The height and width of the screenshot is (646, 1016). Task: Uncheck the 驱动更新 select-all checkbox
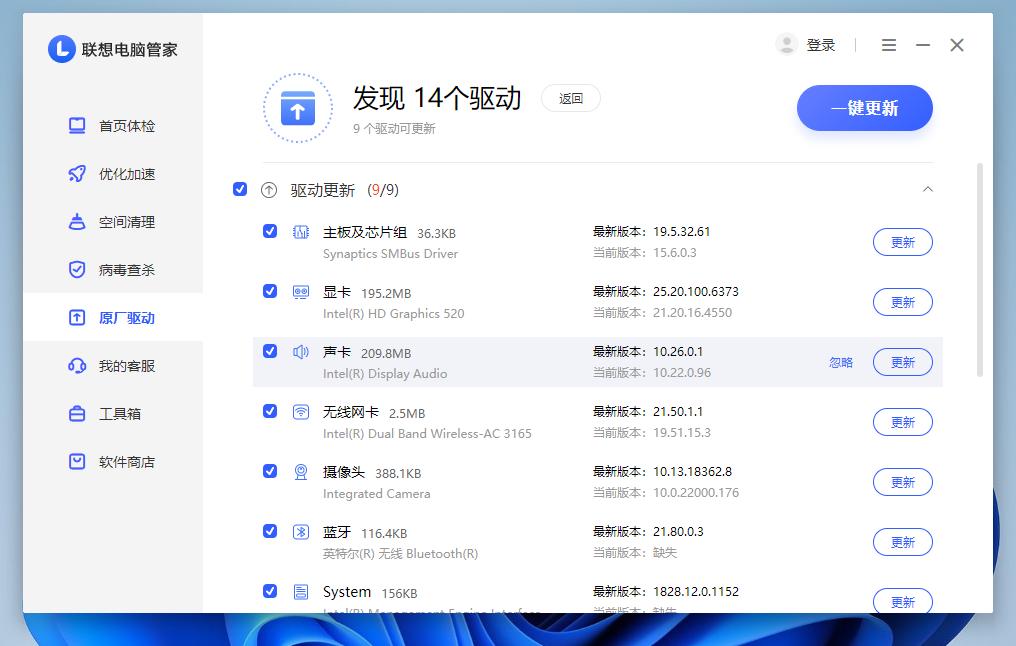pos(241,189)
